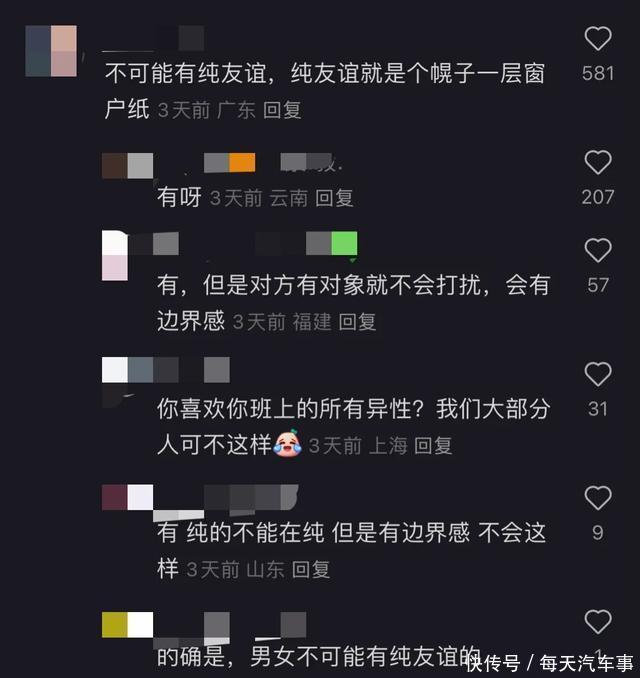640x678 pixels.
Task: Reply to the Yunnan 有呀 comment
Action: click(x=334, y=198)
